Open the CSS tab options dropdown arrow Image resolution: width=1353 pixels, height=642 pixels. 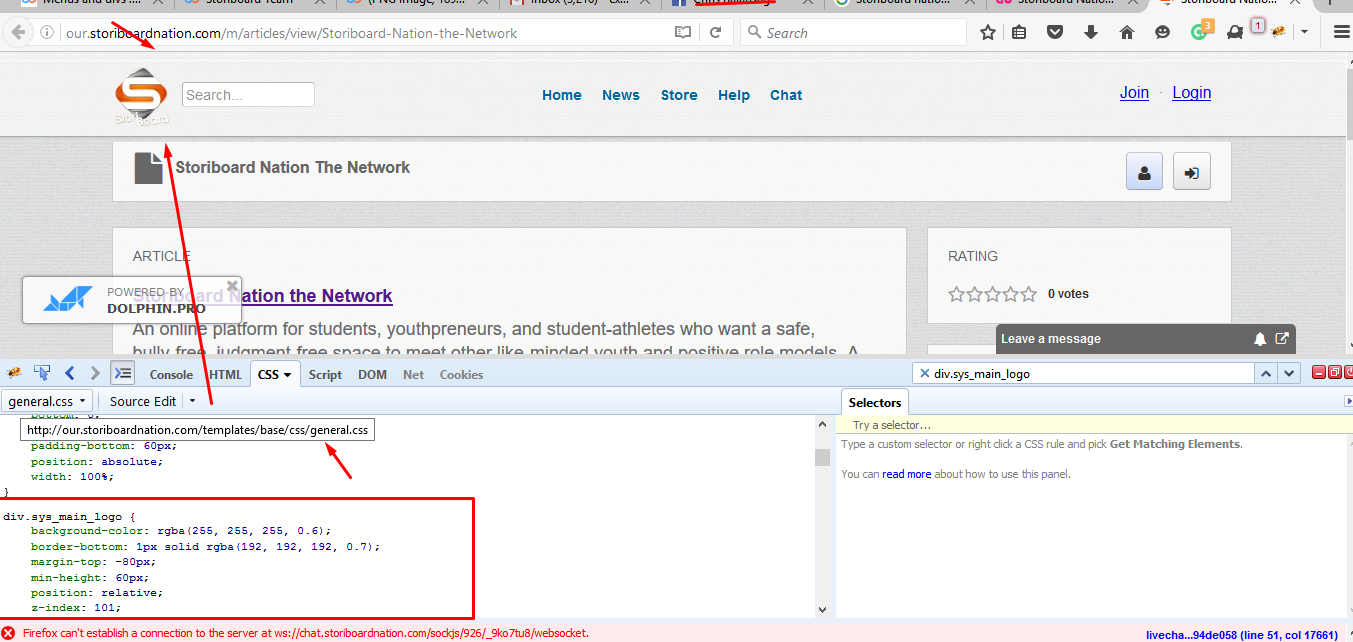tap(288, 375)
